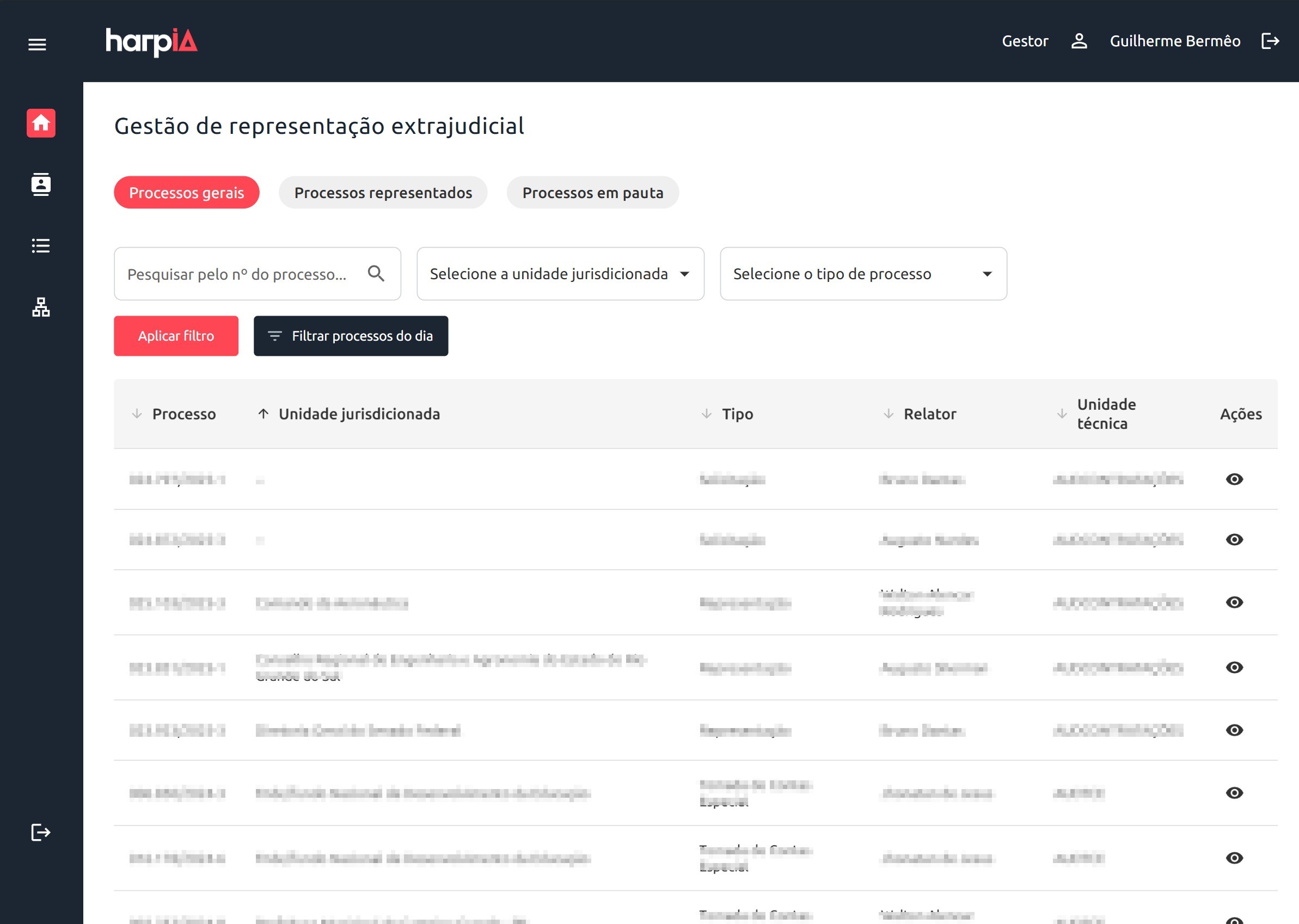Switch to the 'Processos representados' tab
Image resolution: width=1299 pixels, height=924 pixels.
tap(383, 192)
